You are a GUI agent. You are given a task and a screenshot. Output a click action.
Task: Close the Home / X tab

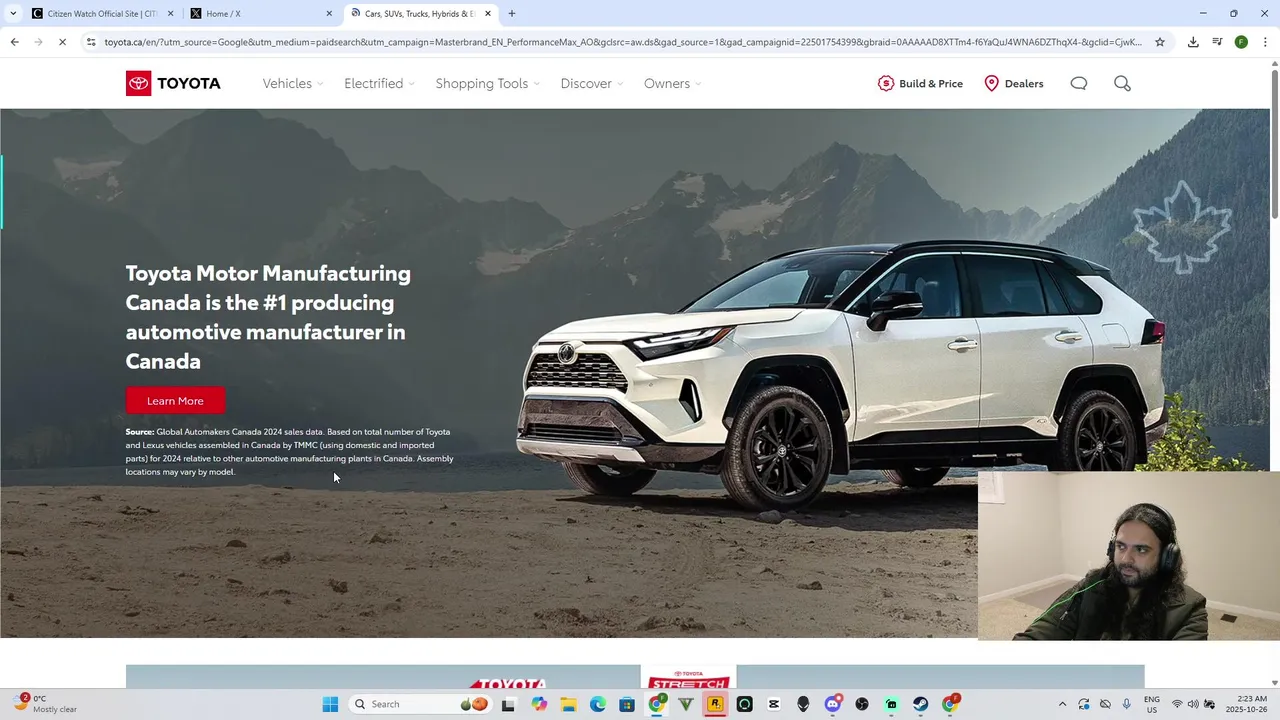click(329, 13)
